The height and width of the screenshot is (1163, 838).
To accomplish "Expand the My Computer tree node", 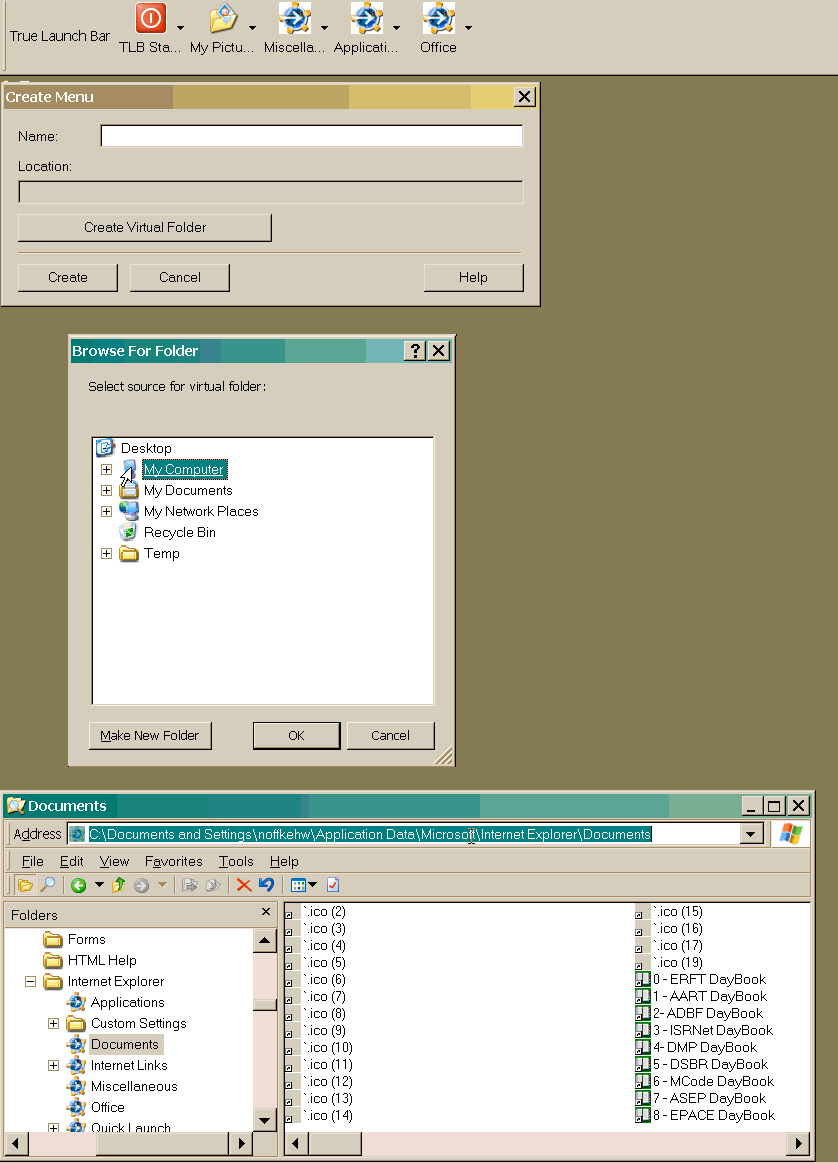I will point(107,469).
